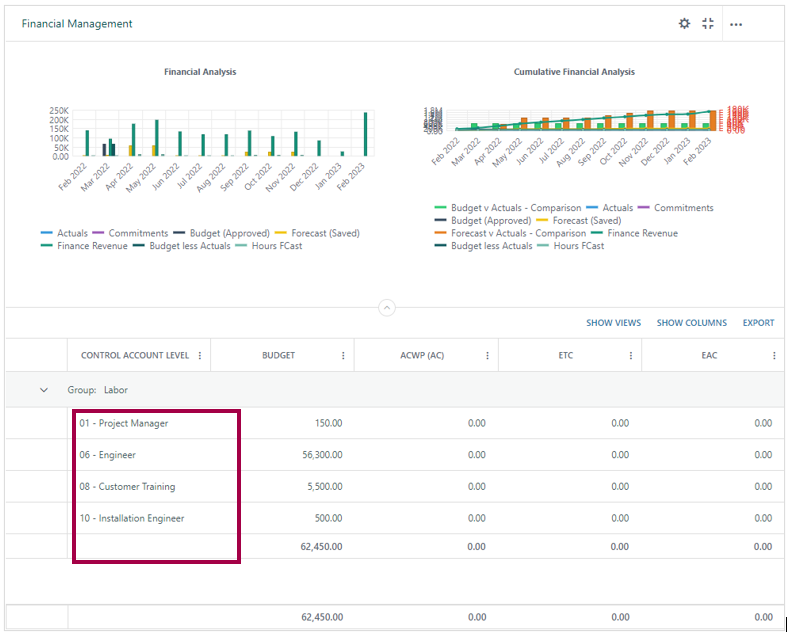Screen dimensions: 789x634
Task: Sort by the ETC column header
Action: [x=566, y=355]
